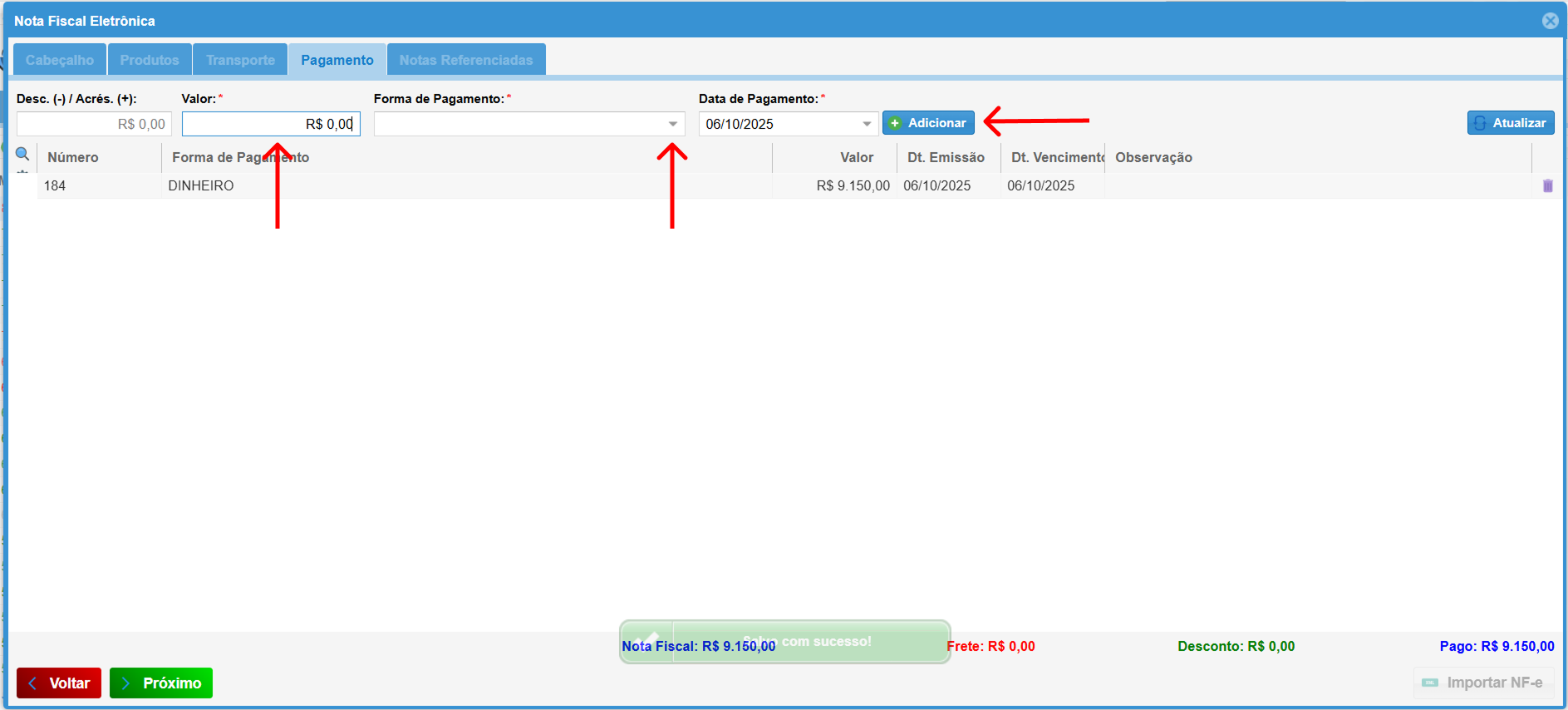Click the Importar NF-e button
This screenshot has width=1568, height=710.
click(1483, 683)
